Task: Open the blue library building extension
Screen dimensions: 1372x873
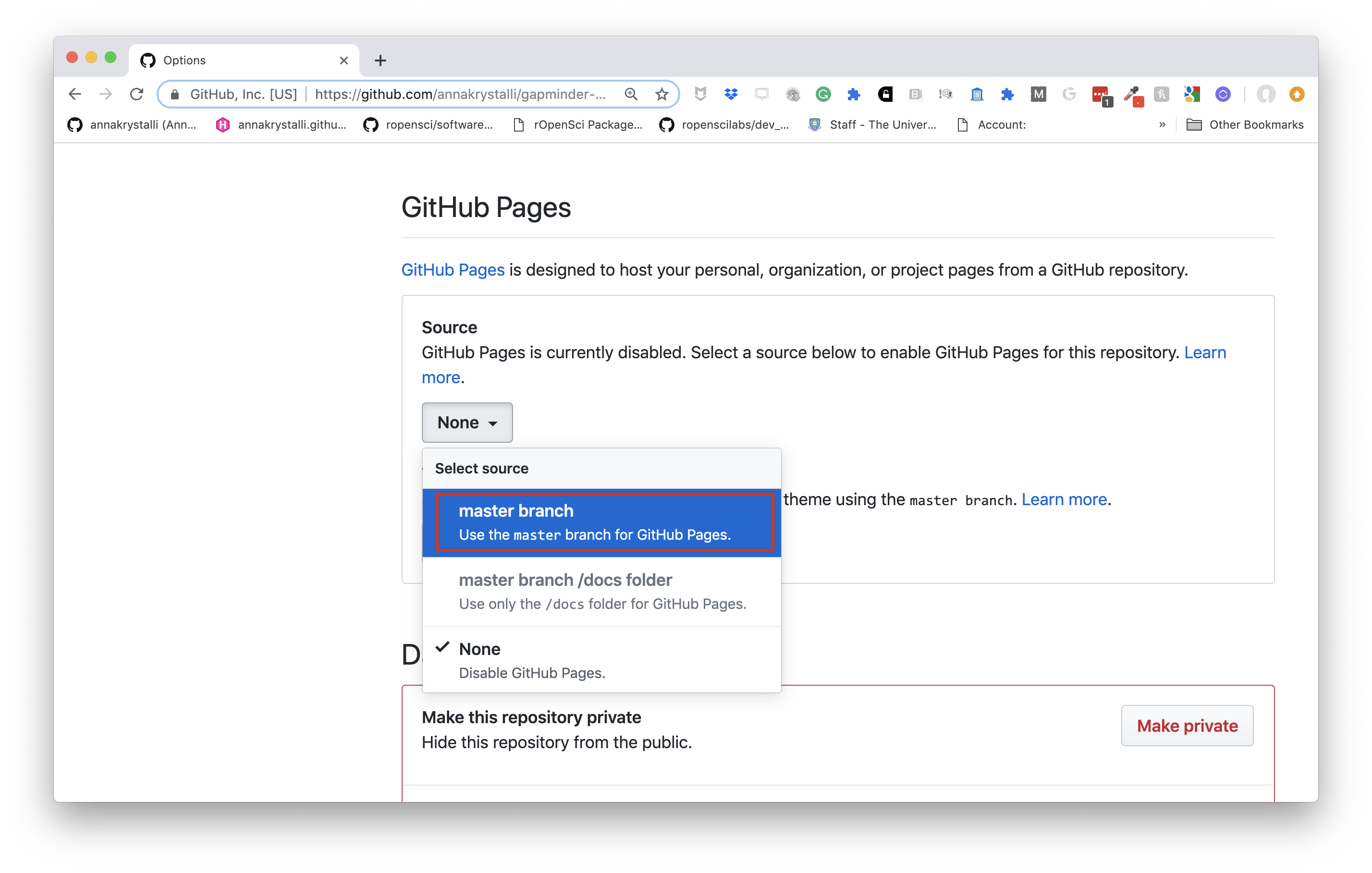Action: 977,94
